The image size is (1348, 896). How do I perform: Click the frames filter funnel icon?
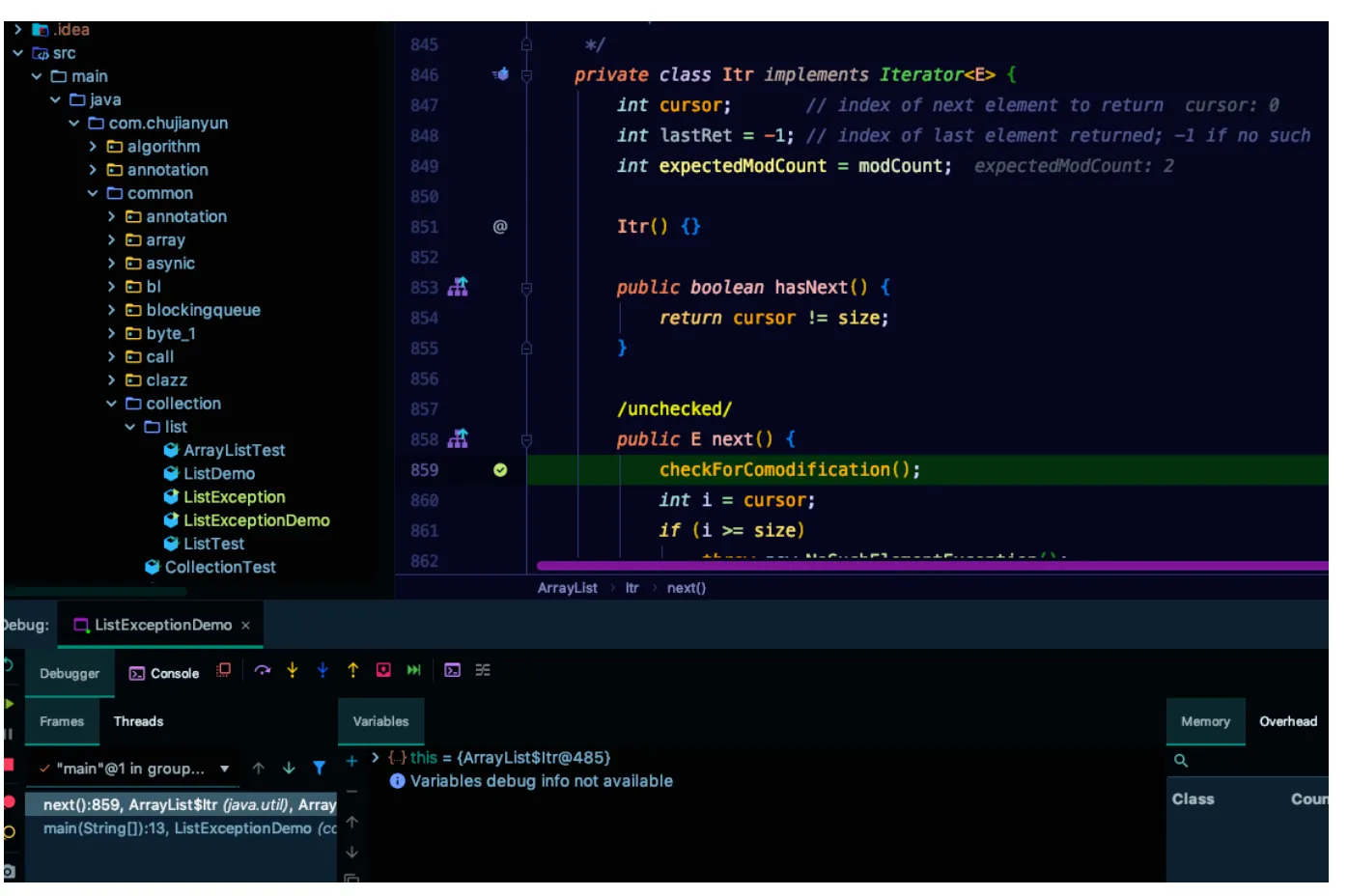click(x=319, y=769)
